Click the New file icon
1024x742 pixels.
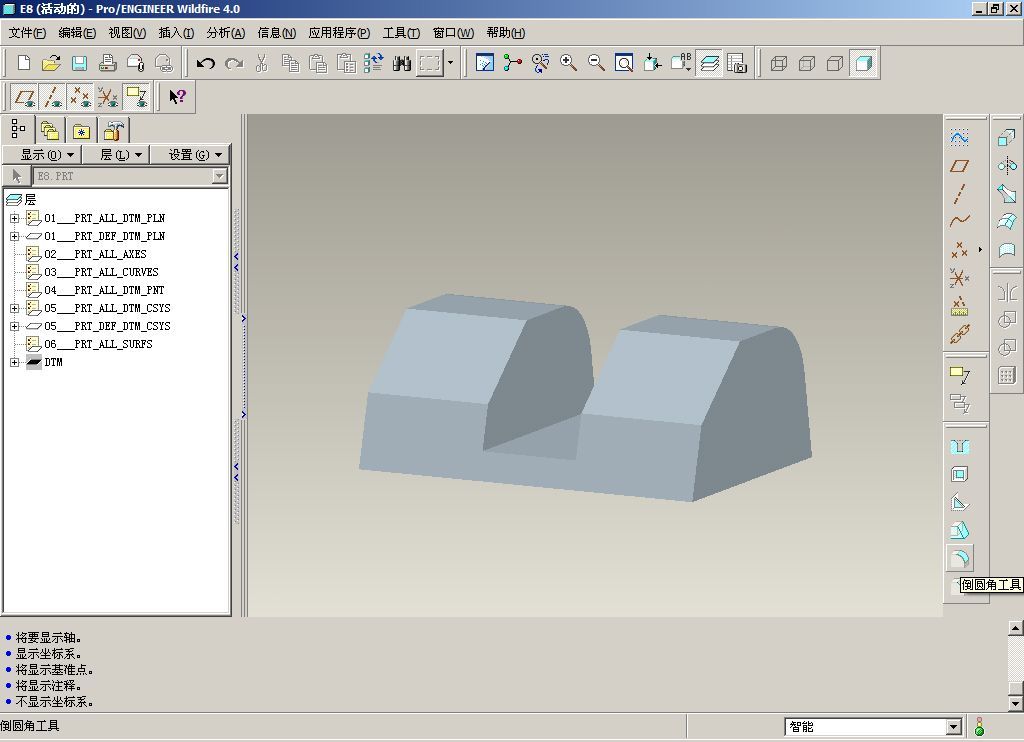(24, 63)
